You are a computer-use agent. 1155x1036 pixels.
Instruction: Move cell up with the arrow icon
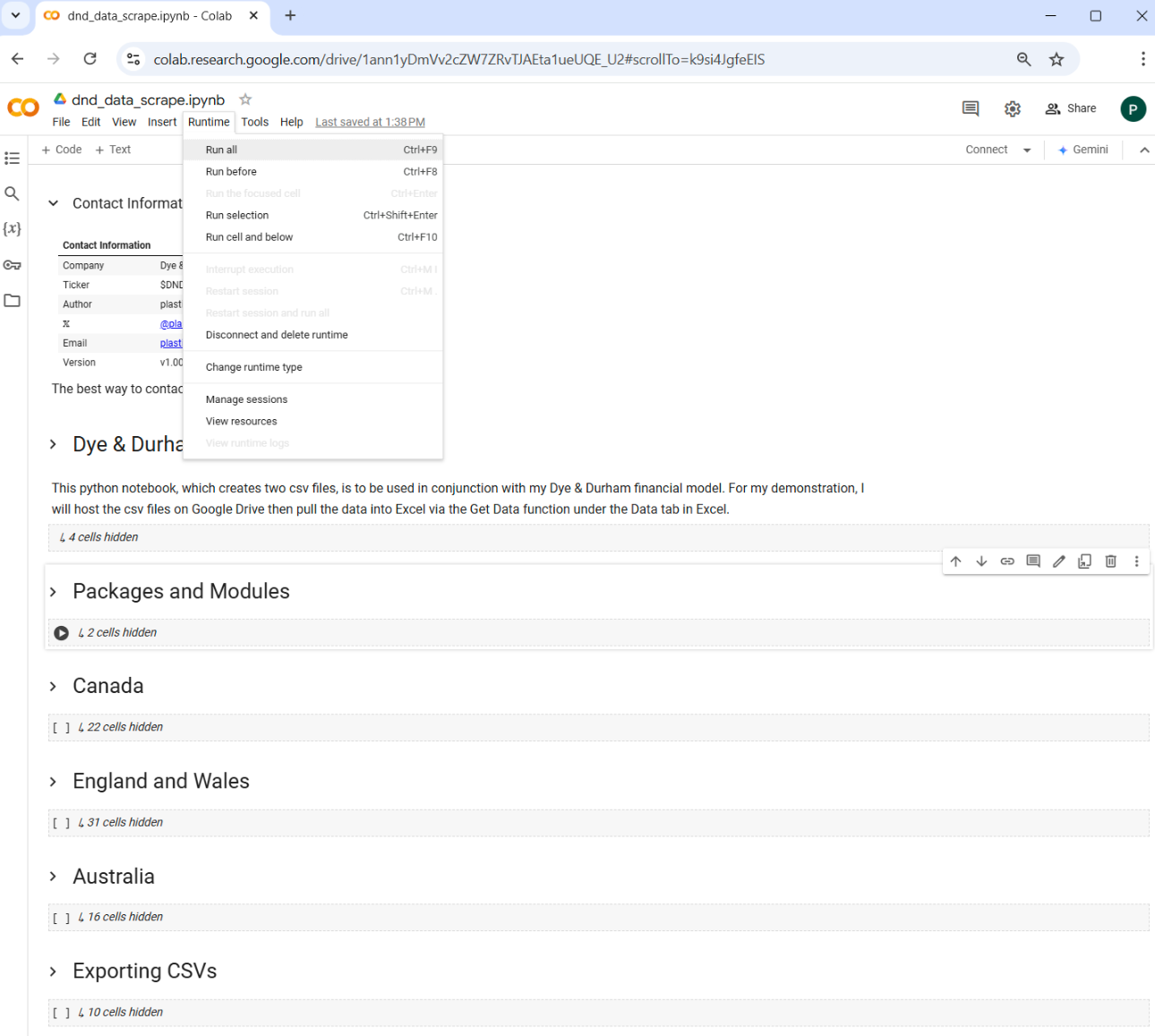pos(955,561)
